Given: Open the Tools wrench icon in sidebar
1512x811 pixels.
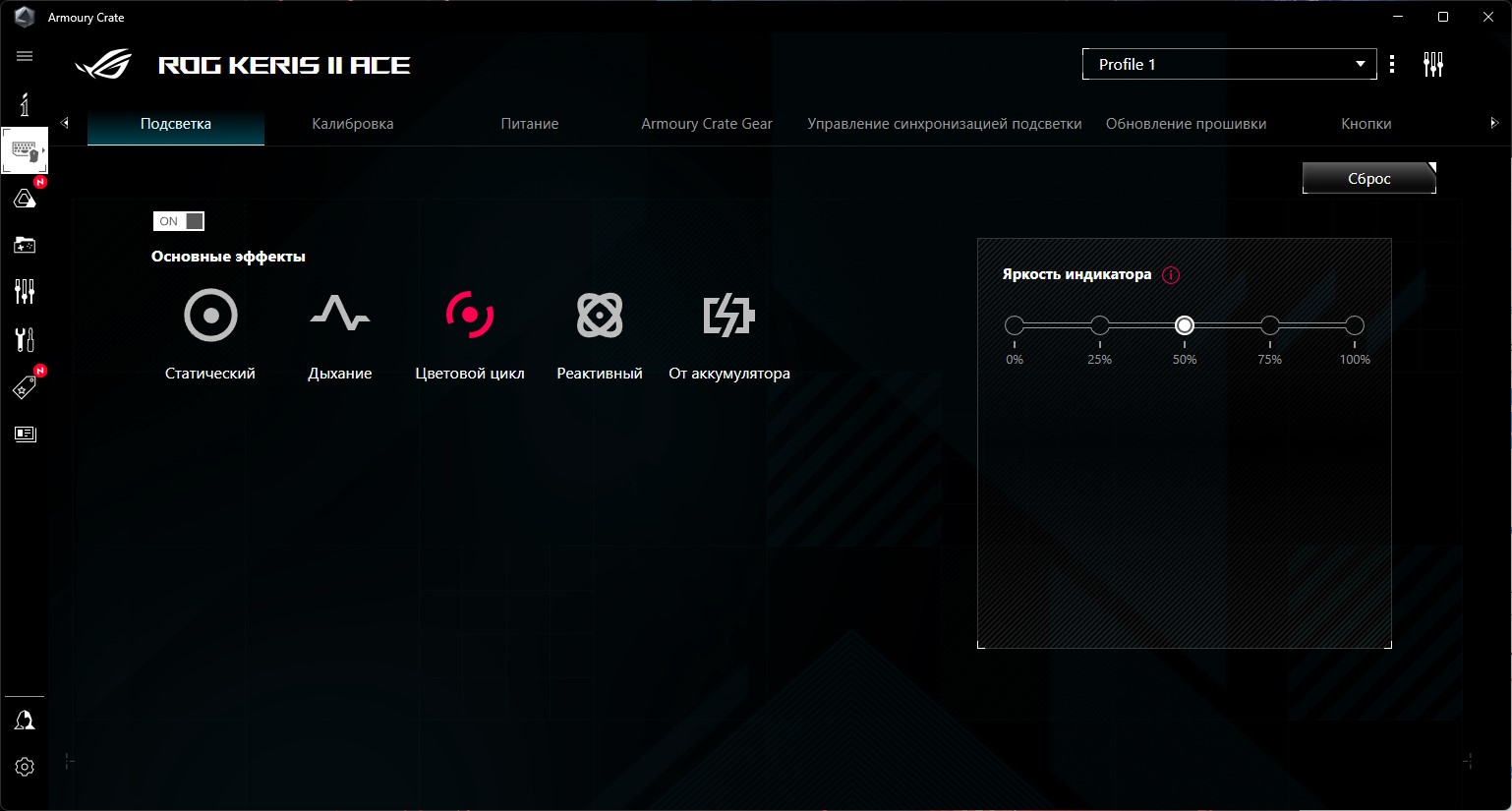Looking at the screenshot, I should [x=25, y=339].
